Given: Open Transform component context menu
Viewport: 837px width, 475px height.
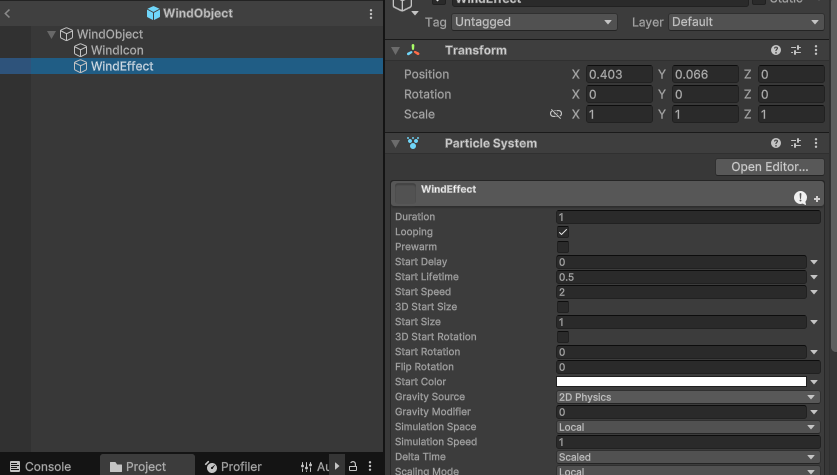Looking at the screenshot, I should click(x=816, y=50).
